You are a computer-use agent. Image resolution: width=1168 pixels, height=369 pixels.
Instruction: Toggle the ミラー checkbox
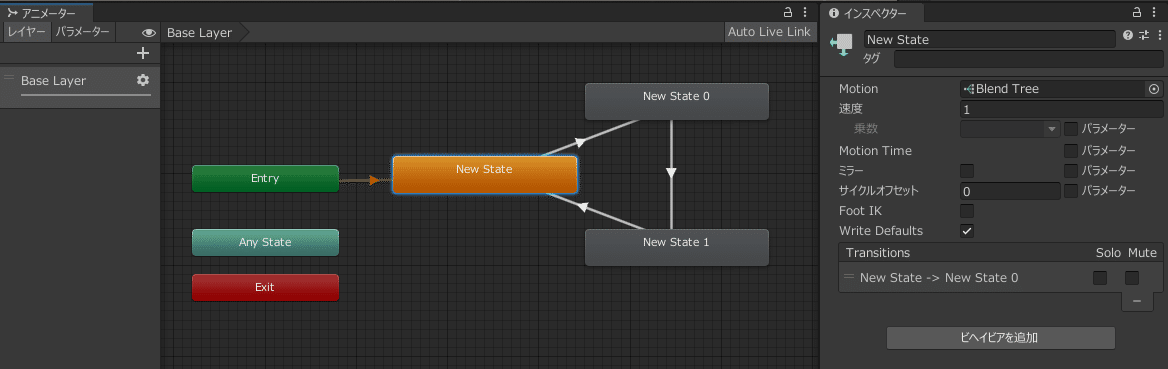click(x=967, y=171)
